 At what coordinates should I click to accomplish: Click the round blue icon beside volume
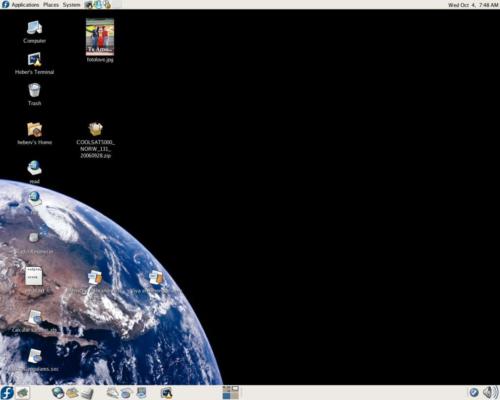click(474, 393)
